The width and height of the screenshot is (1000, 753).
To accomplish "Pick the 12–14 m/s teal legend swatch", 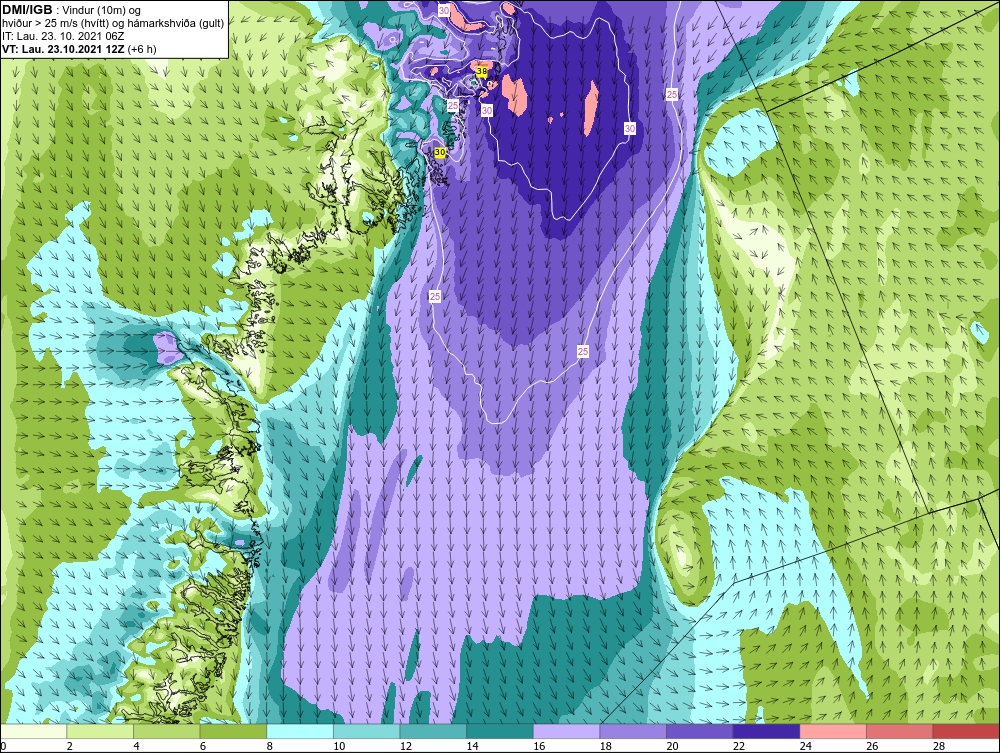I will tap(433, 731).
